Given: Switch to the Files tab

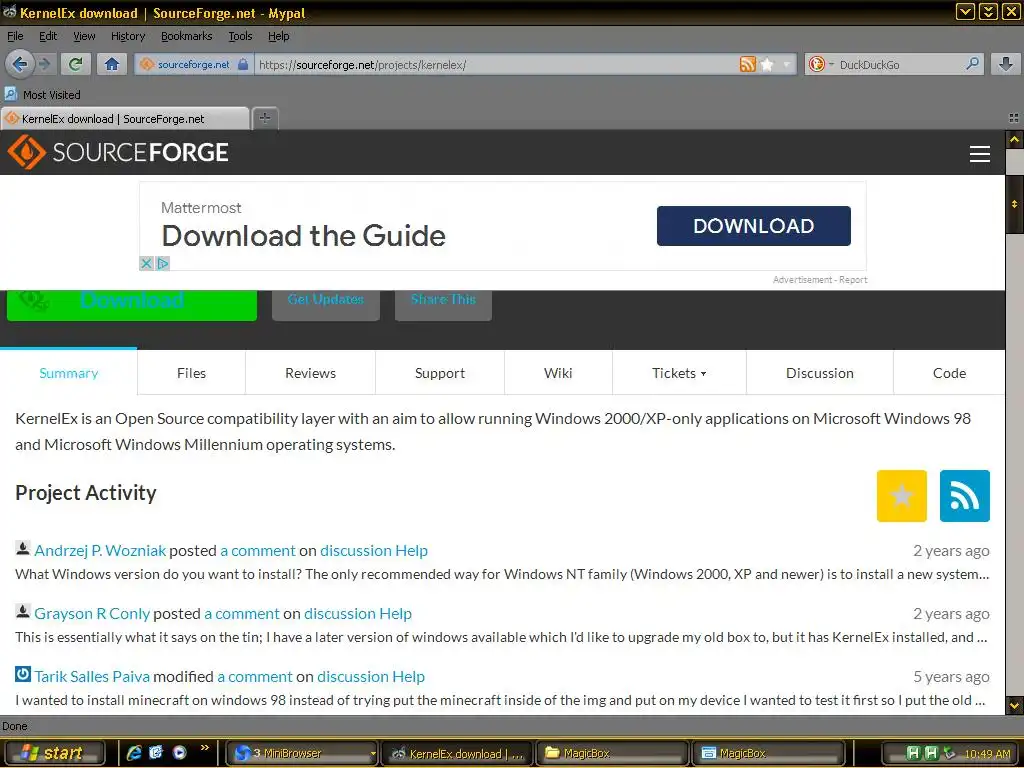Looking at the screenshot, I should point(191,373).
